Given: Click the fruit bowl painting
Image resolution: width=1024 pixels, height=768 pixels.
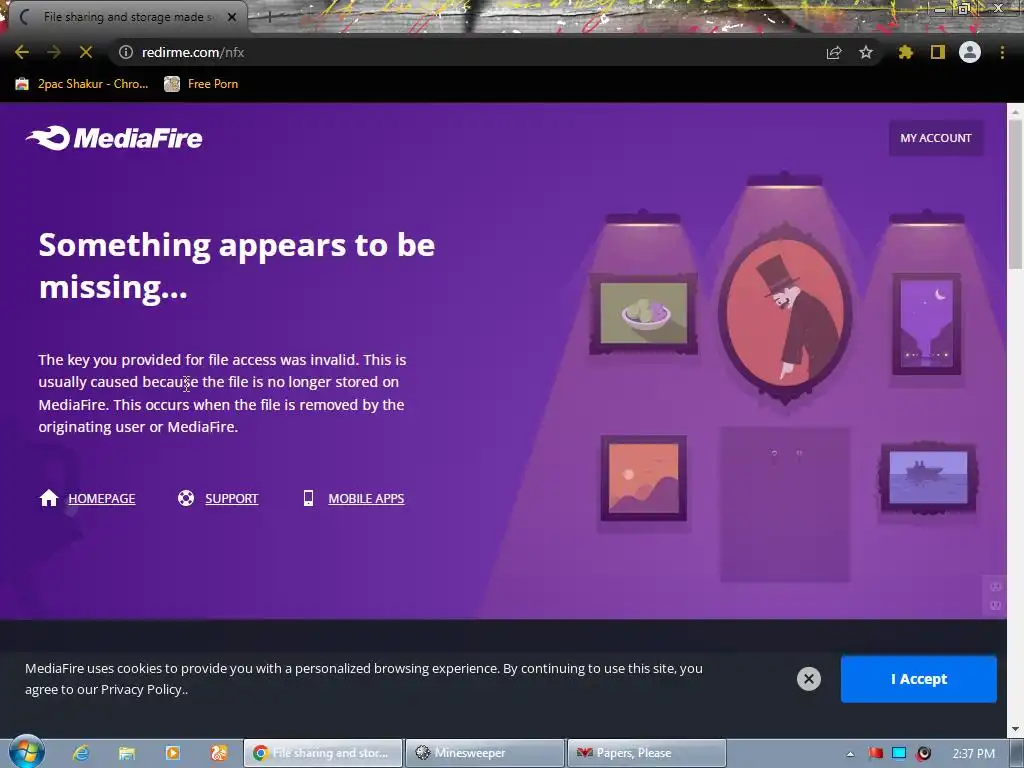Looking at the screenshot, I should click(x=643, y=314).
